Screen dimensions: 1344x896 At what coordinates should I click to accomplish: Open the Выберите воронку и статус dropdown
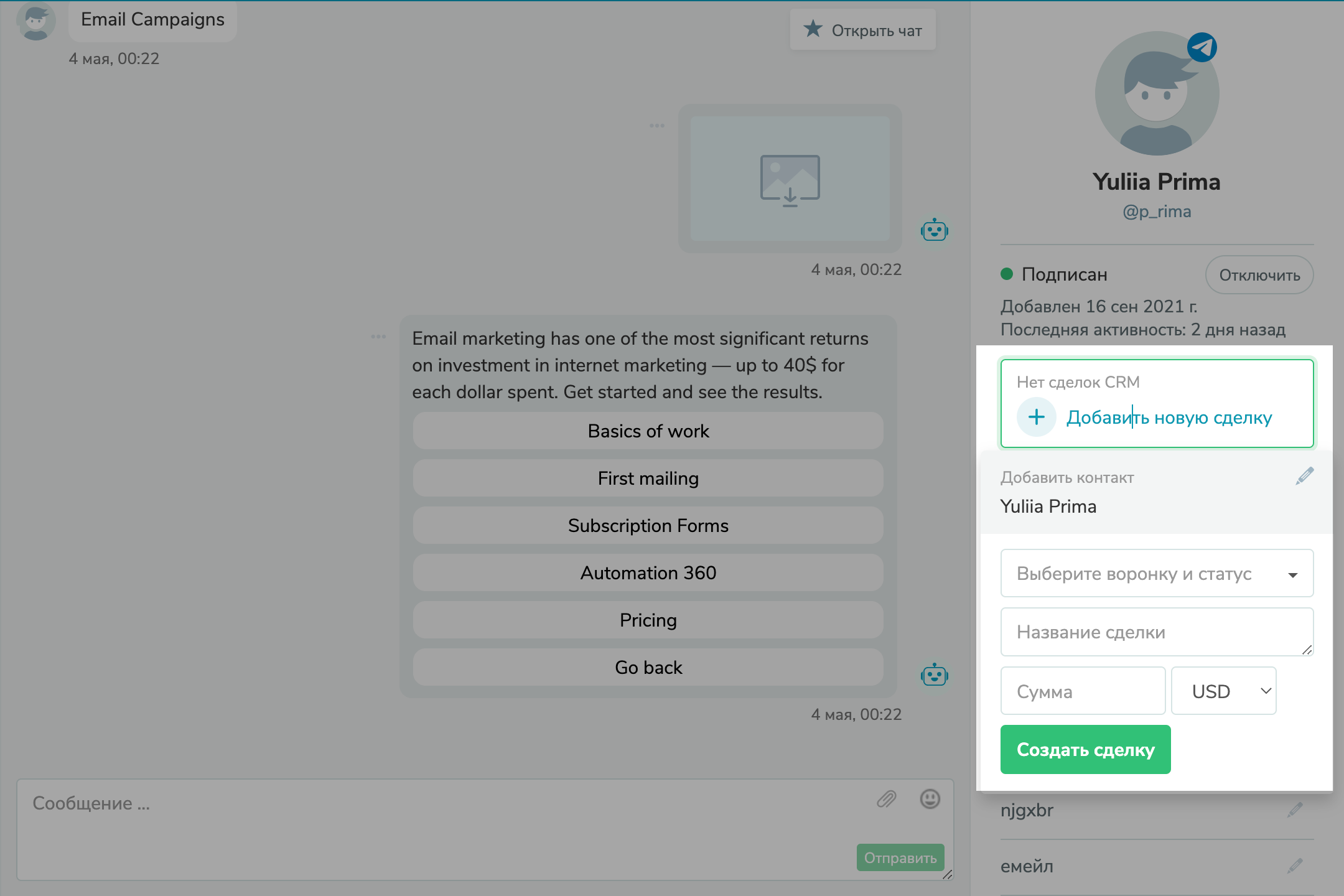[1156, 573]
